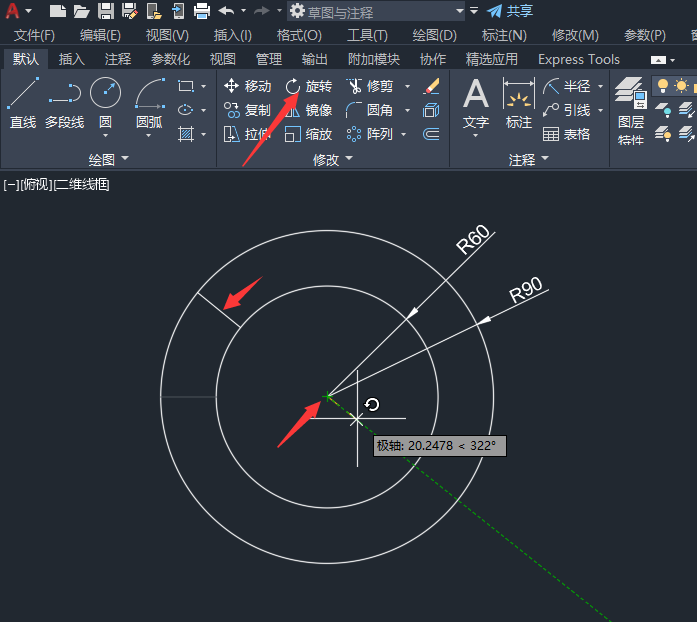Viewport: 697px width, 622px height.
Task: Activate the Trim (修剪) tool
Action: (370, 86)
